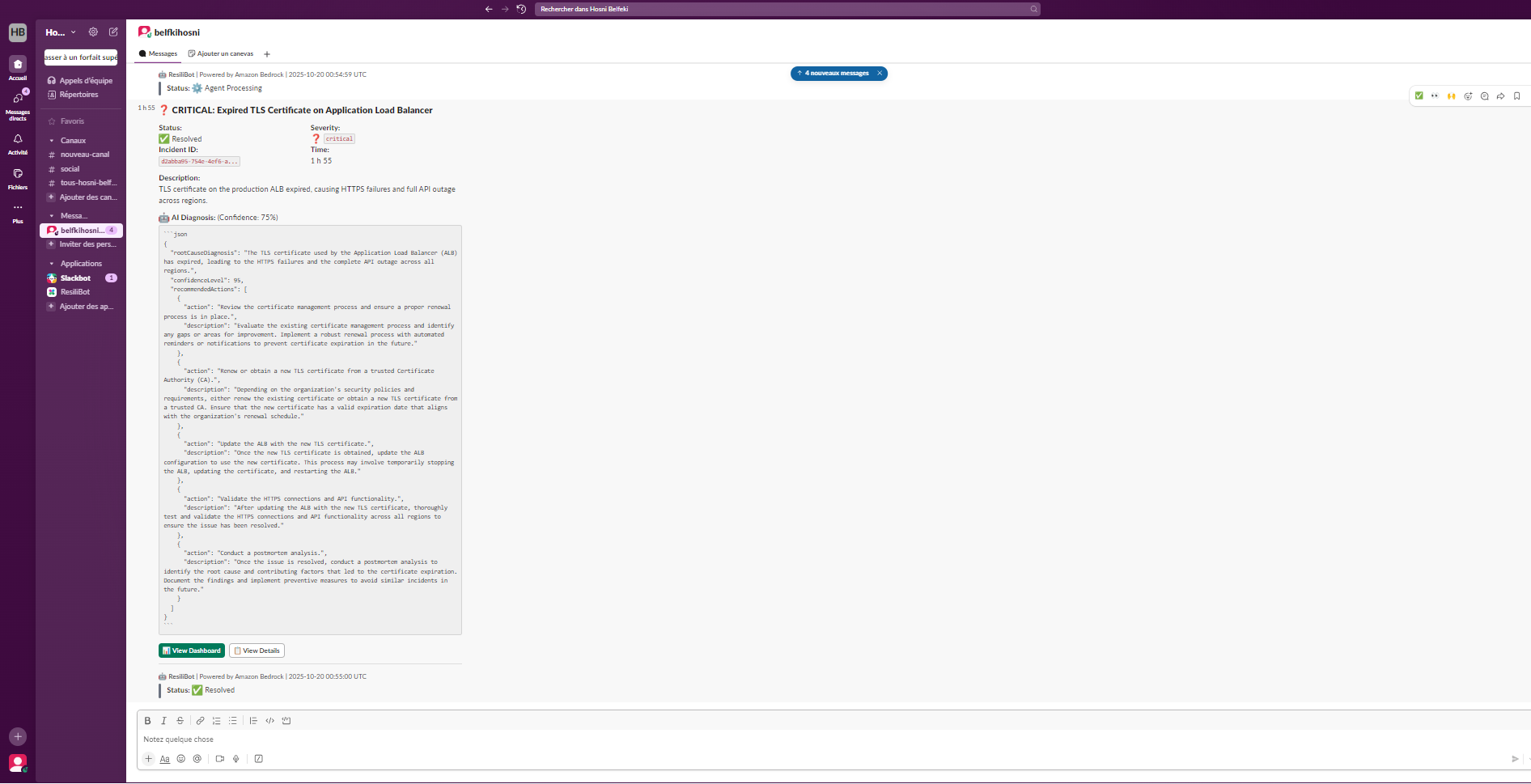This screenshot has width=1531, height=784.
Task: Click Ajouter des applications
Action: click(81, 307)
